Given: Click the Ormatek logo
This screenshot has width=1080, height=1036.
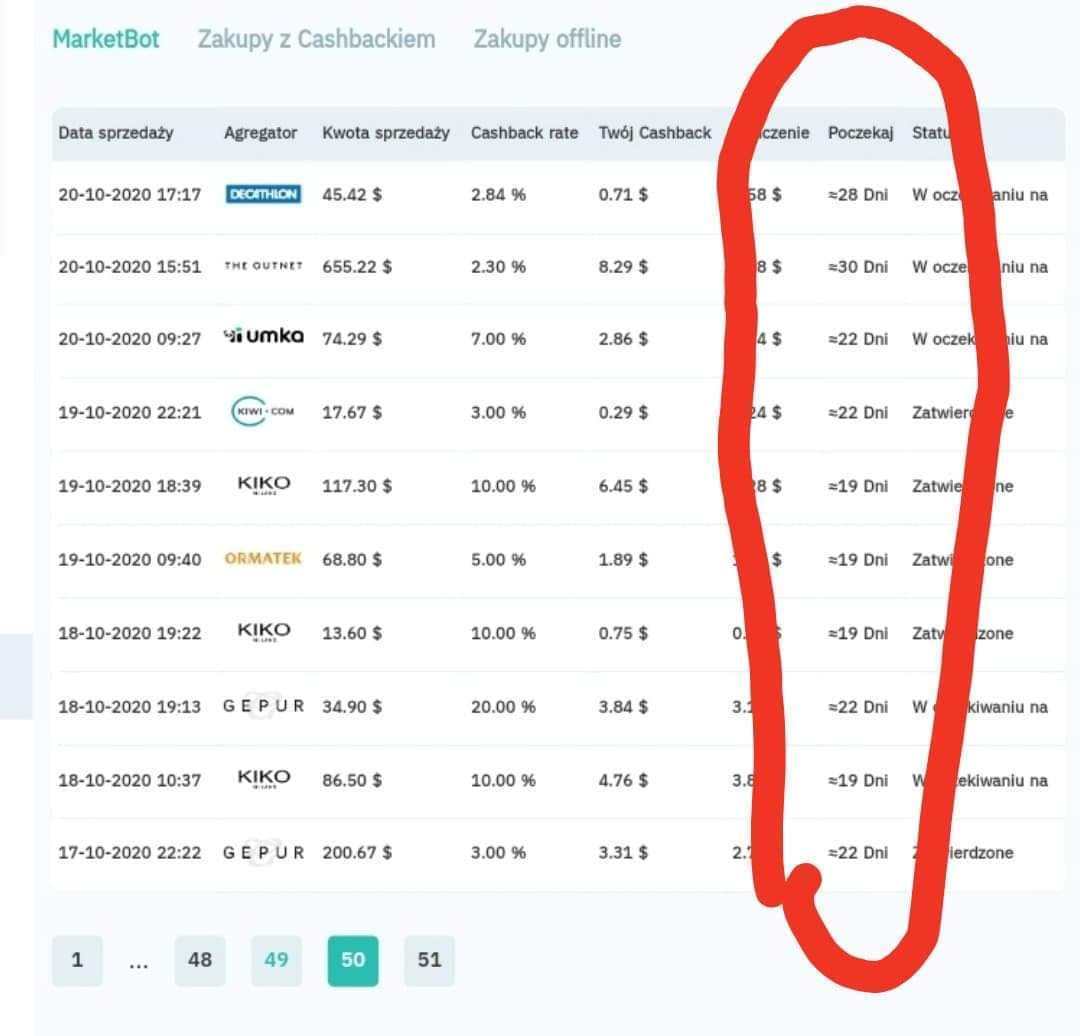Looking at the screenshot, I should [x=263, y=559].
